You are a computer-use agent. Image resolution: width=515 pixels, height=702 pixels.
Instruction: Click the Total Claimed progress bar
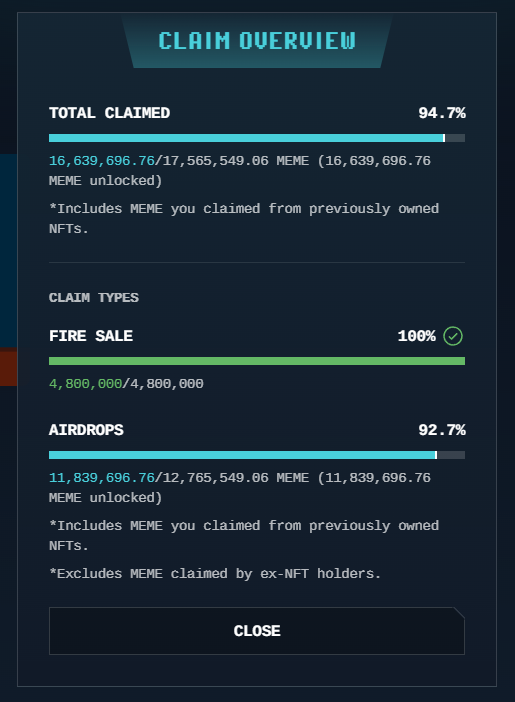click(x=257, y=138)
